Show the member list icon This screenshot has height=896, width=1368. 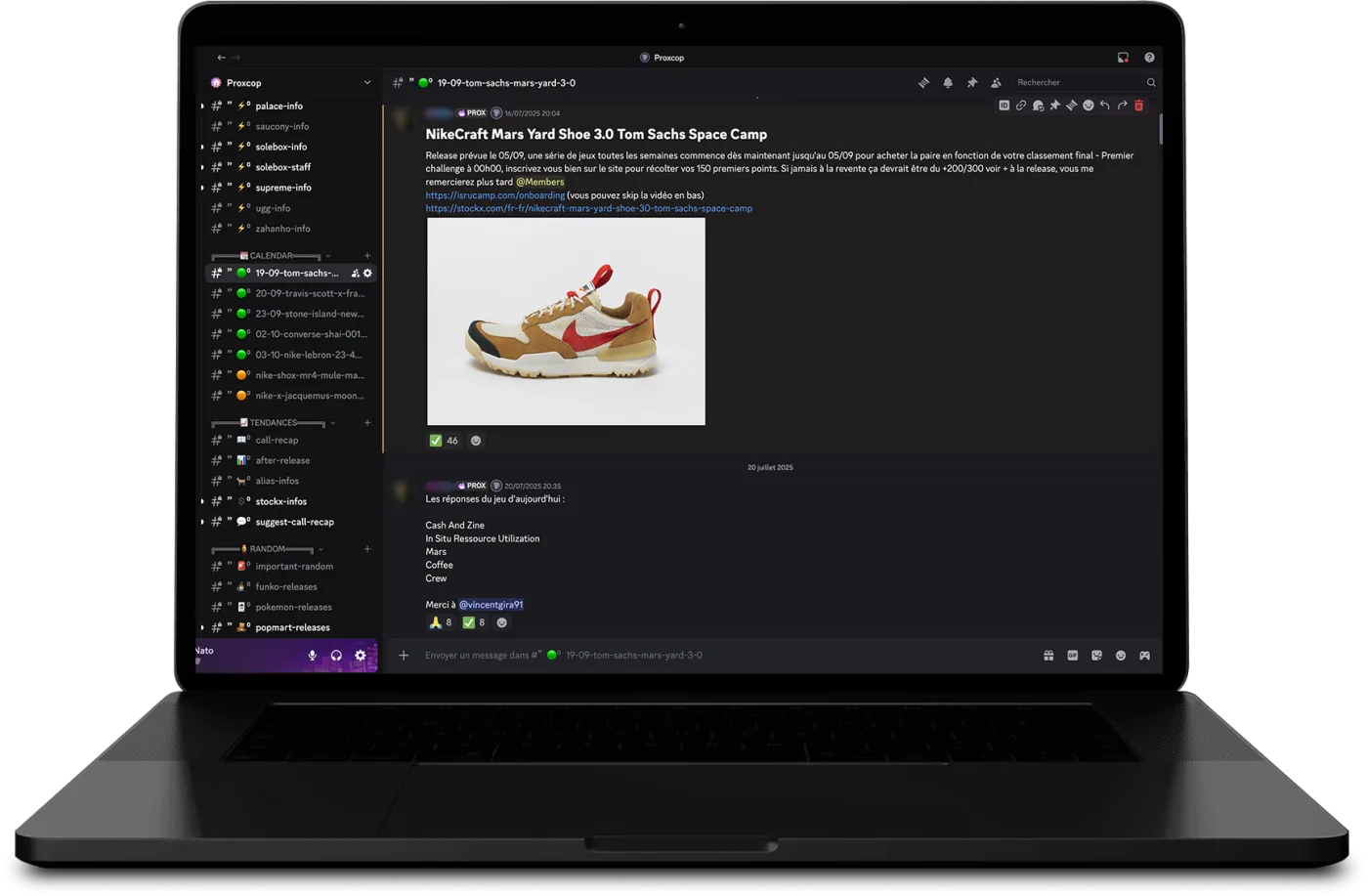point(996,83)
